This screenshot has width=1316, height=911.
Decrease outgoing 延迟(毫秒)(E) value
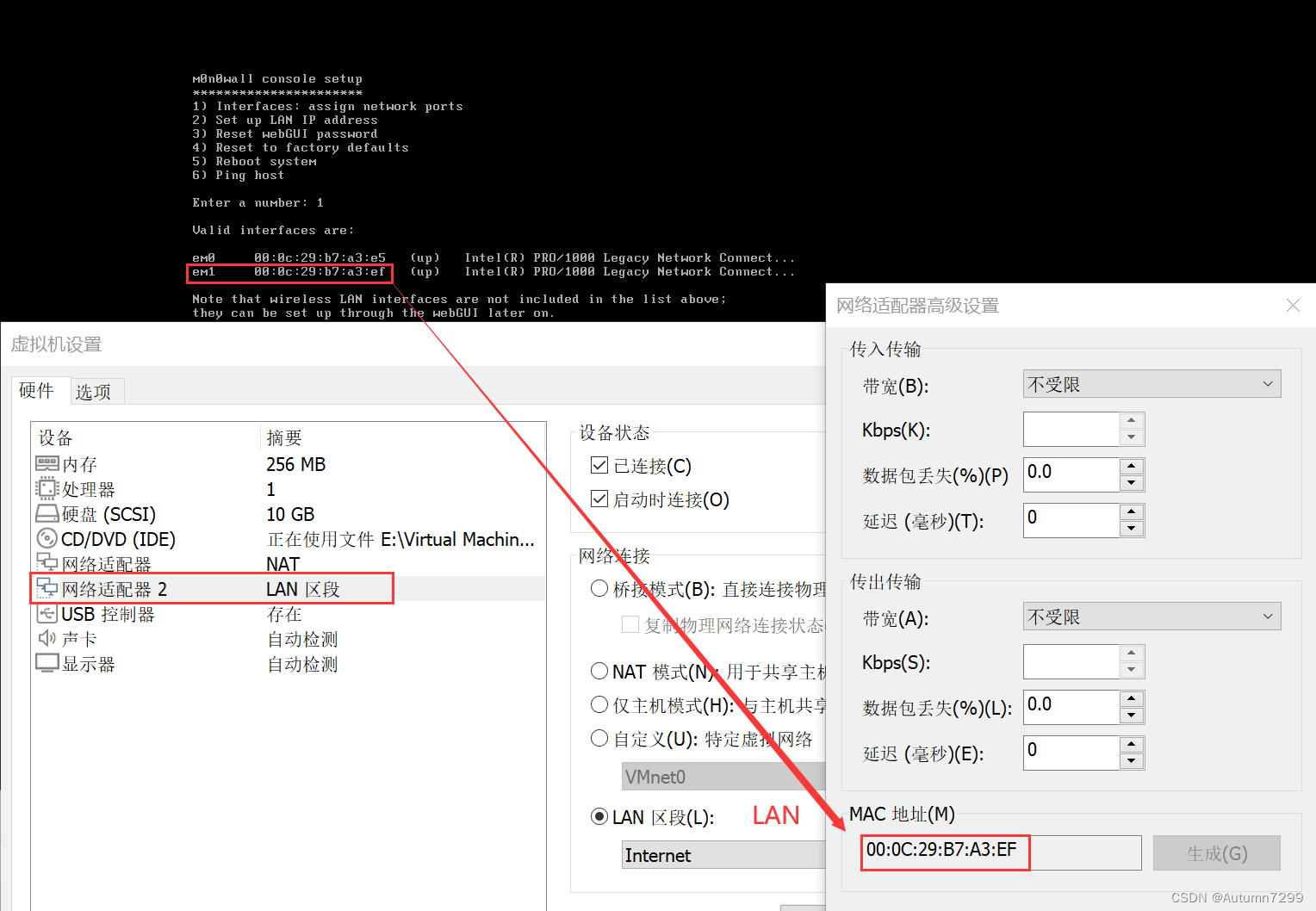click(x=1132, y=761)
